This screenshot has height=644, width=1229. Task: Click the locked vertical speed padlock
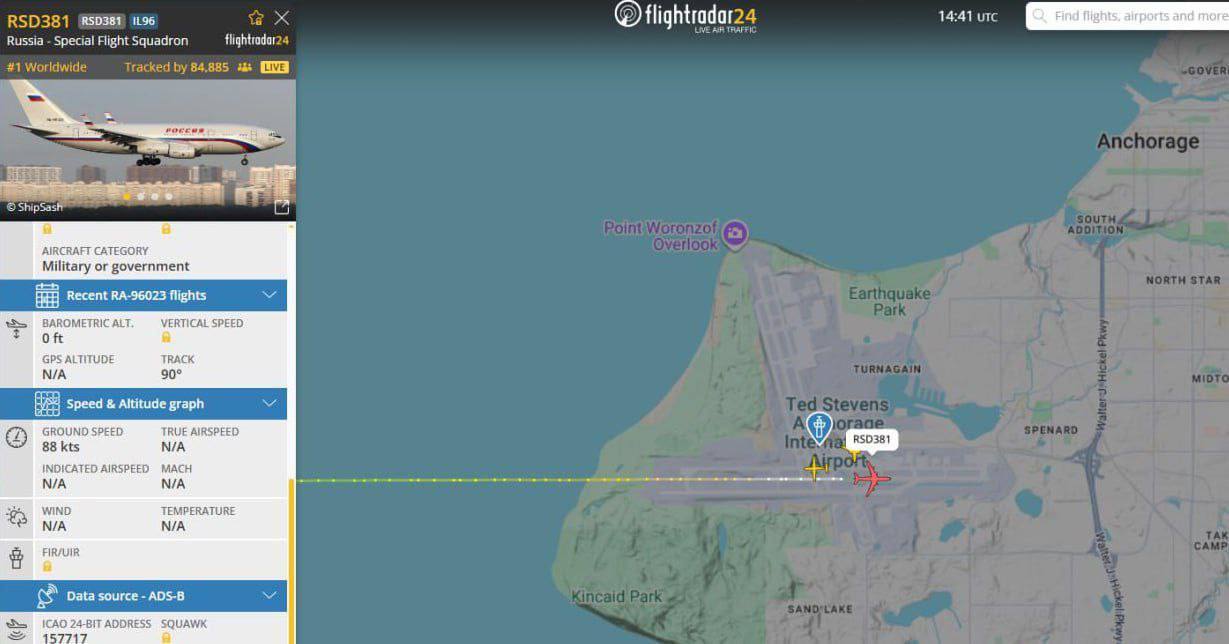coord(166,338)
